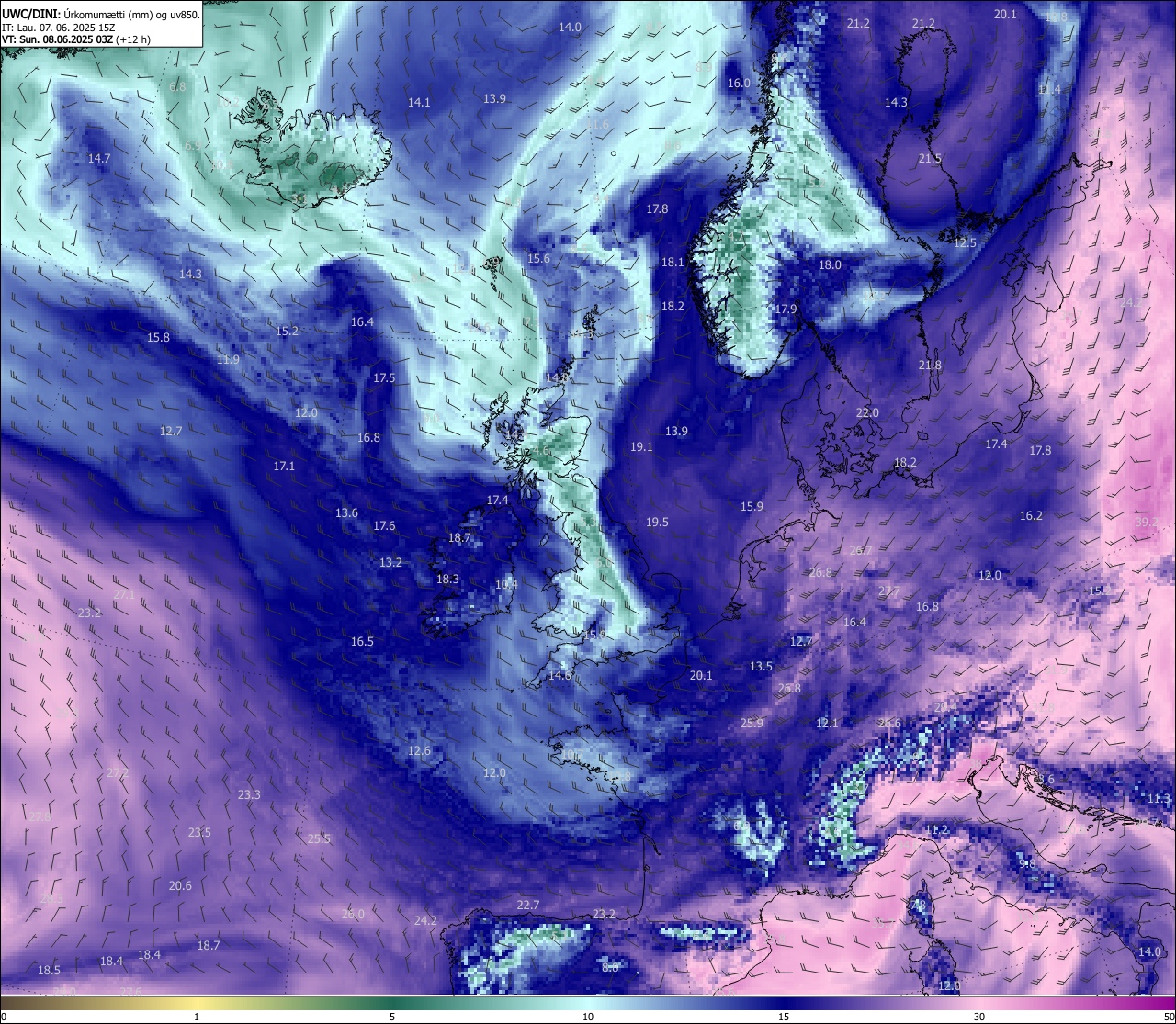The image size is (1176, 1024).
Task: Click the 10 tick on the color scale
Action: click(587, 1017)
